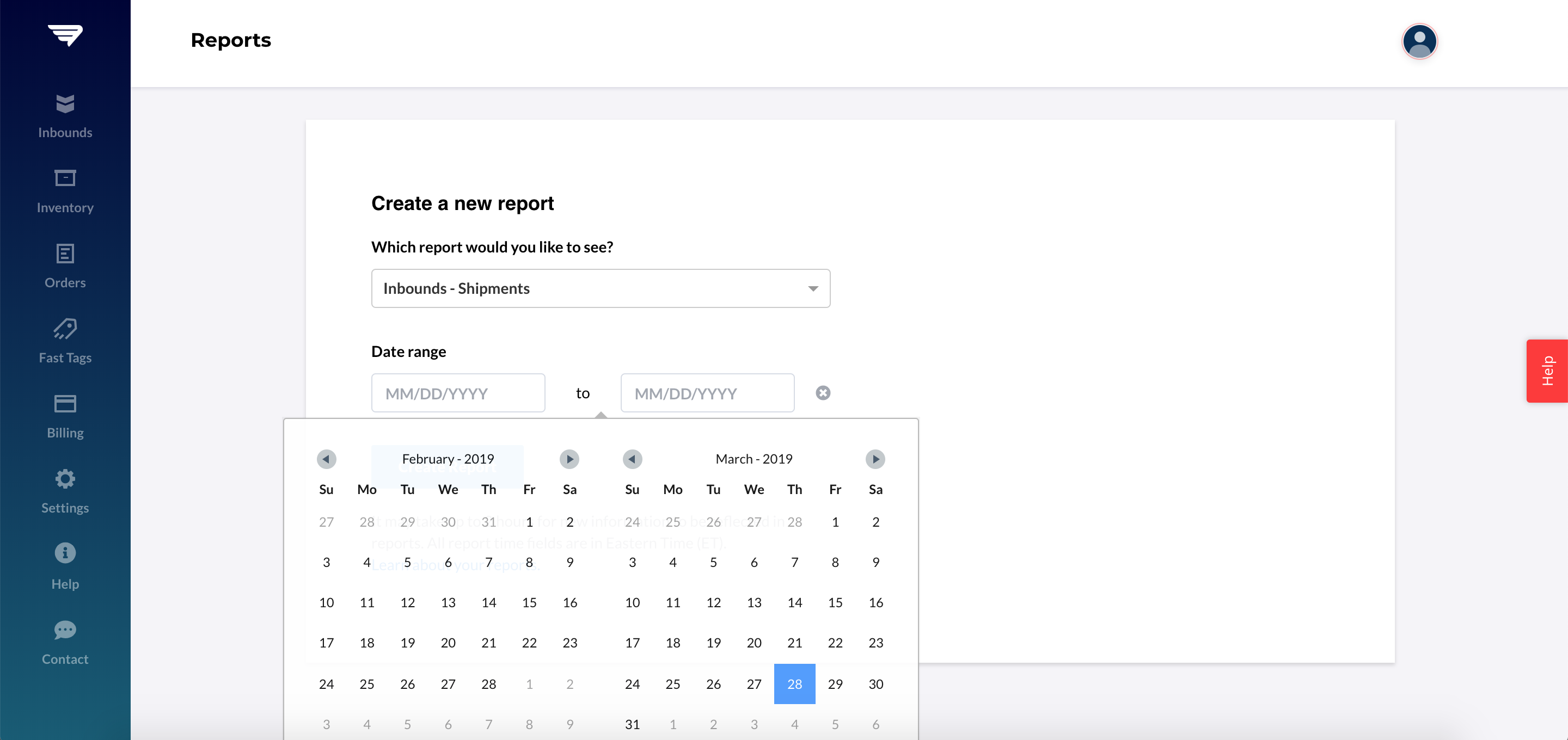The height and width of the screenshot is (740, 1568).
Task: Open the Fast Tags tag icon
Action: pyautogui.click(x=65, y=329)
